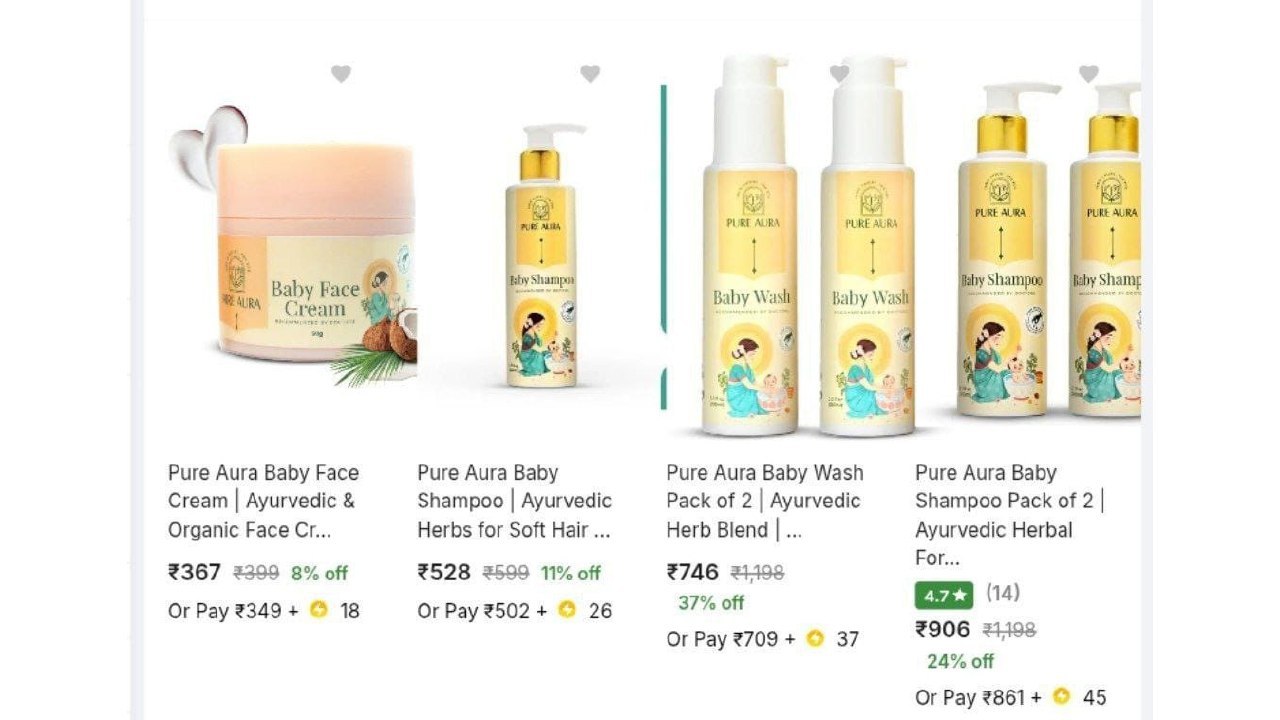Click coin icon beside Pay ₹349

318,609
